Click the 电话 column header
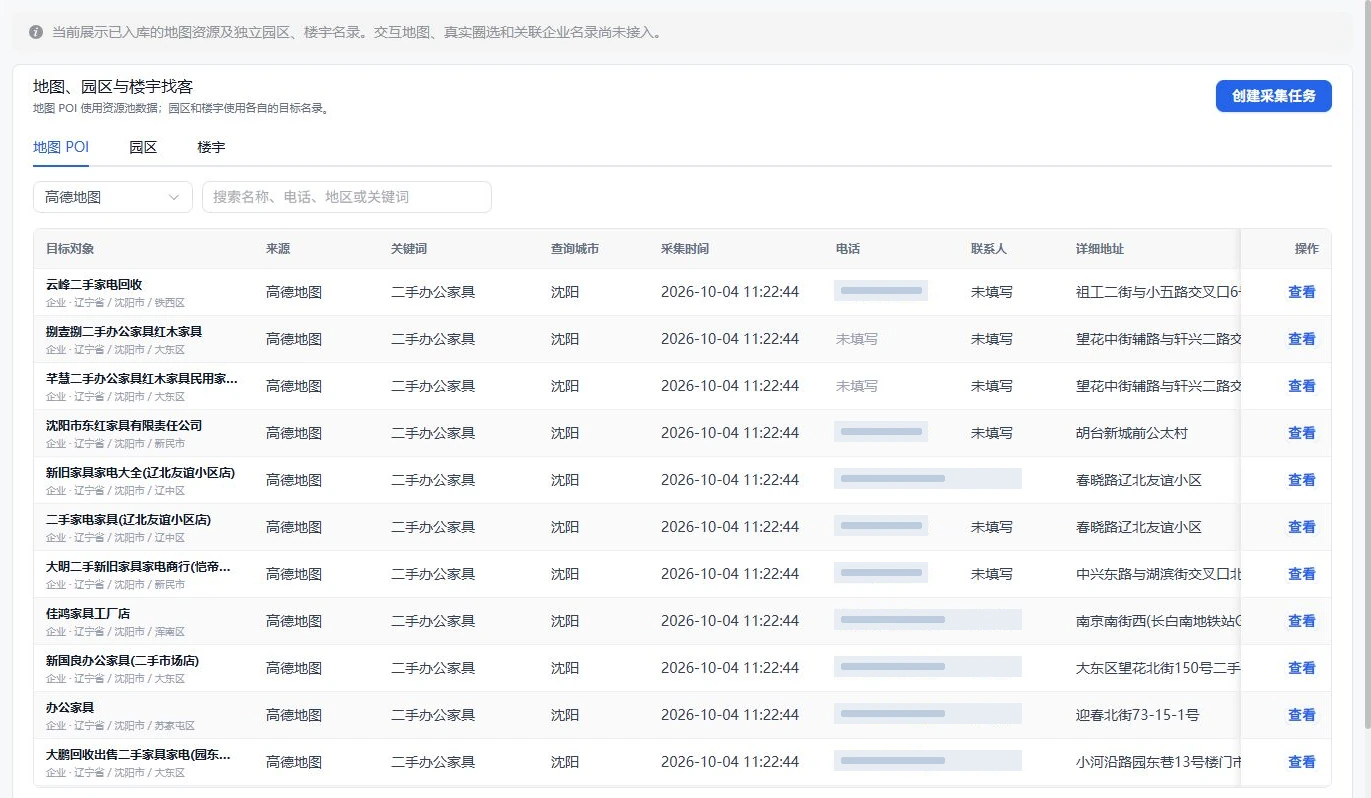The height and width of the screenshot is (798, 1371). (848, 249)
